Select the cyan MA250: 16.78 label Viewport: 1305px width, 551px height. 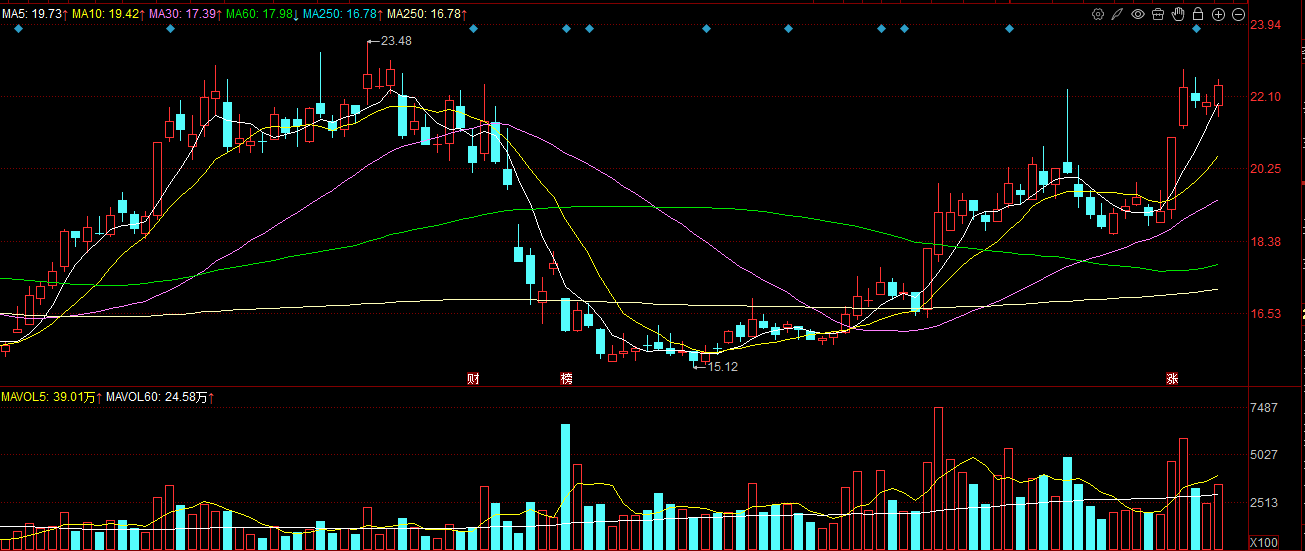[x=342, y=14]
